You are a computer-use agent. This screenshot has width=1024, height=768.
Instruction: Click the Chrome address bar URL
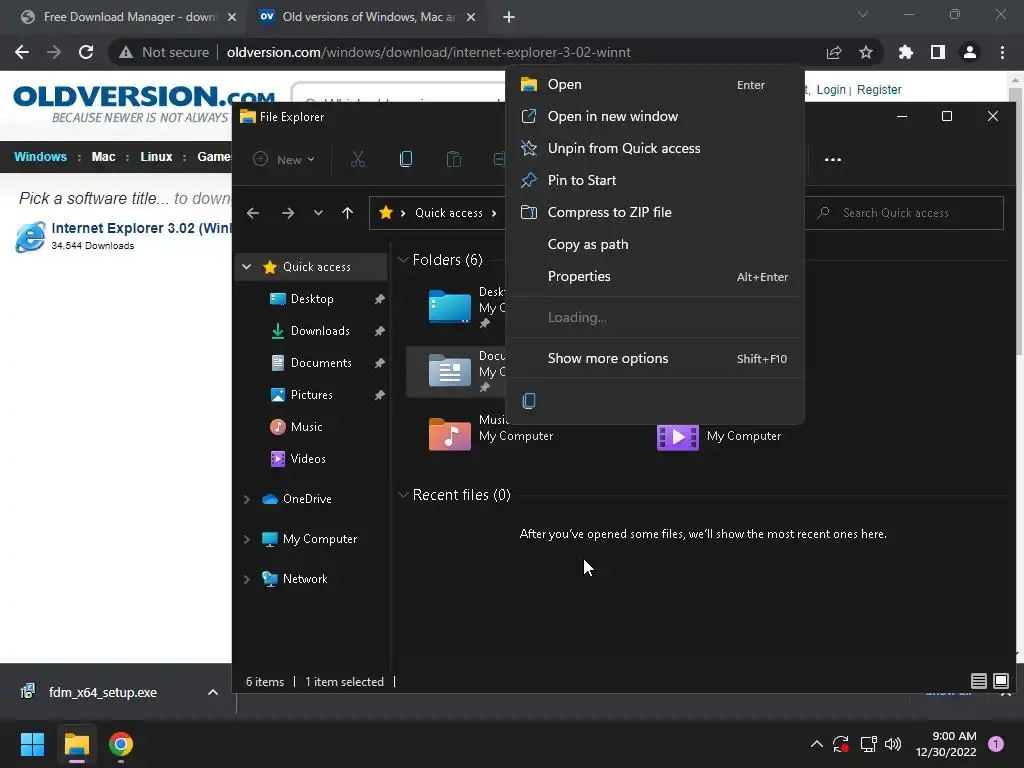click(428, 52)
